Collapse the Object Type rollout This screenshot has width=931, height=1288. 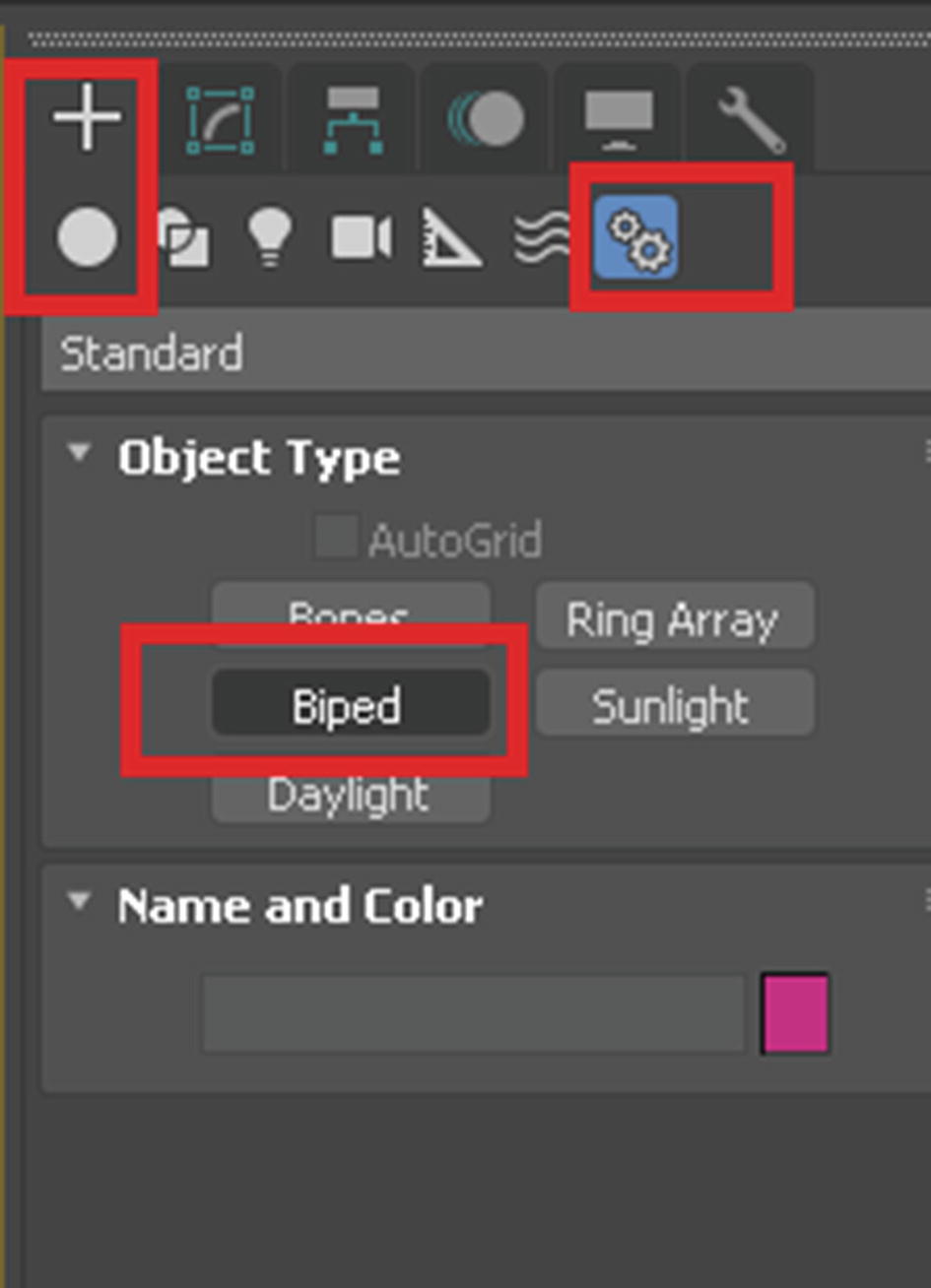[x=78, y=453]
